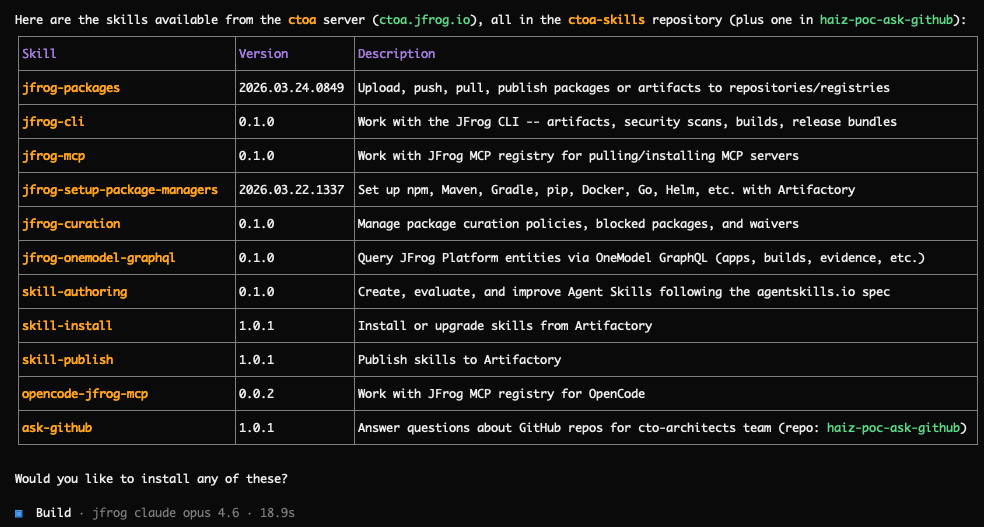The width and height of the screenshot is (984, 527).
Task: Click the Skill column header
Action: pyautogui.click(x=40, y=54)
